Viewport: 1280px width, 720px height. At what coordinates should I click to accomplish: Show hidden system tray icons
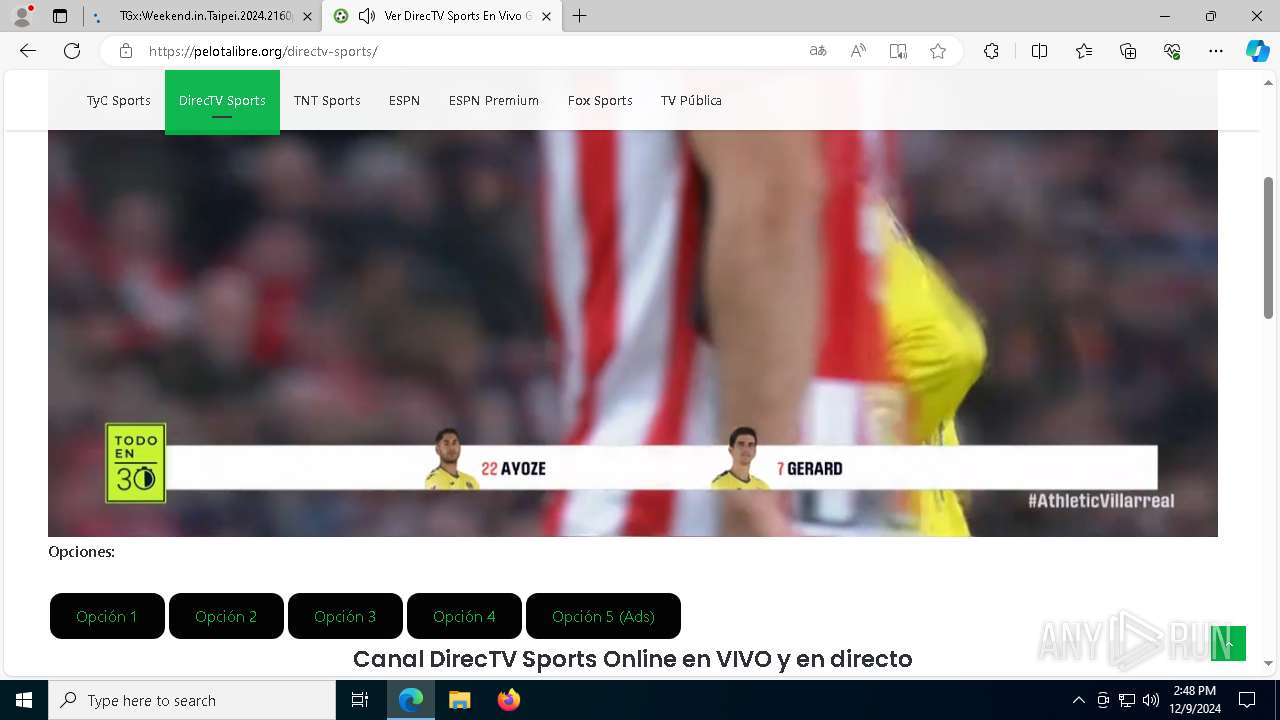pyautogui.click(x=1078, y=700)
